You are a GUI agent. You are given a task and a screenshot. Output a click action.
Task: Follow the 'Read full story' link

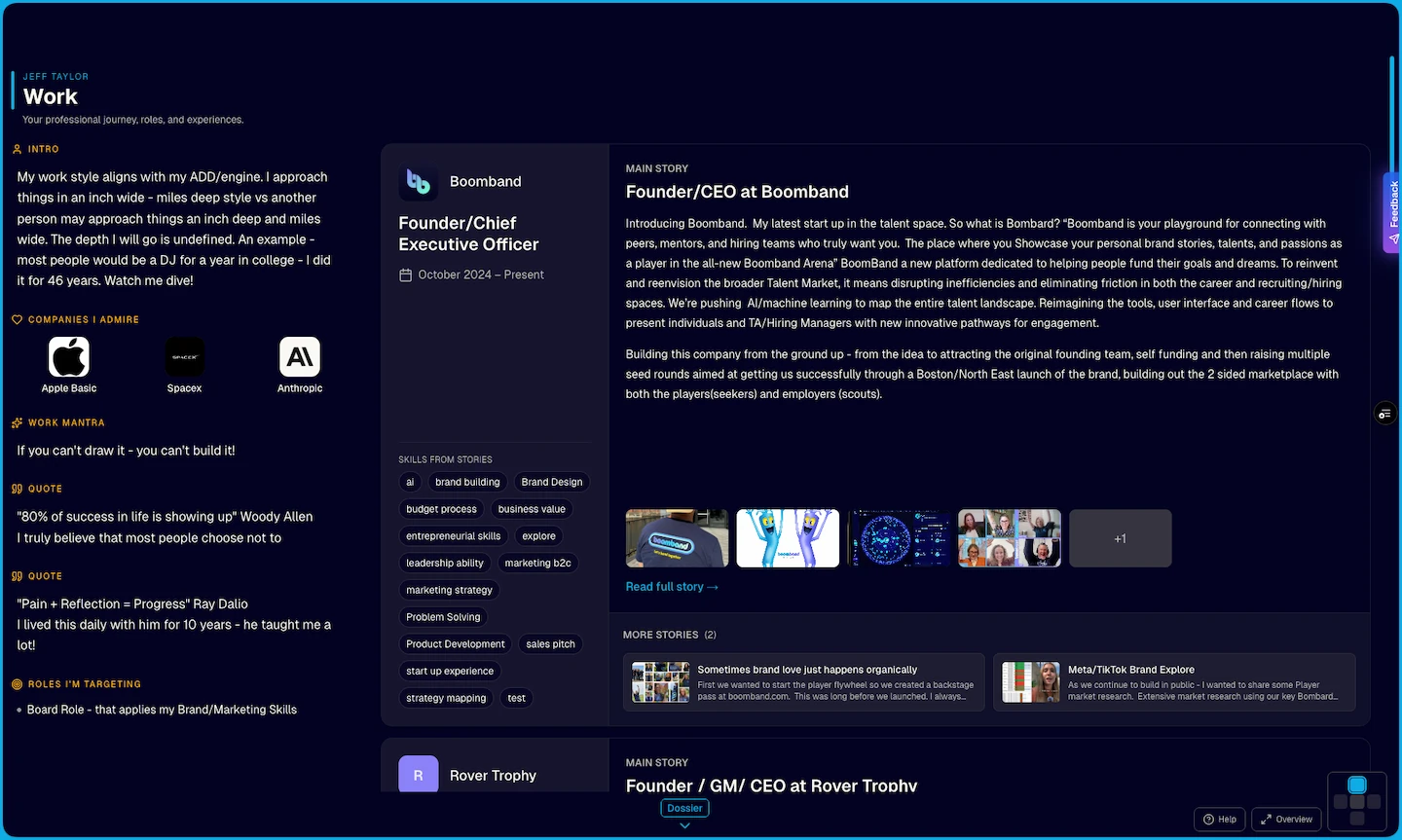pyautogui.click(x=672, y=587)
